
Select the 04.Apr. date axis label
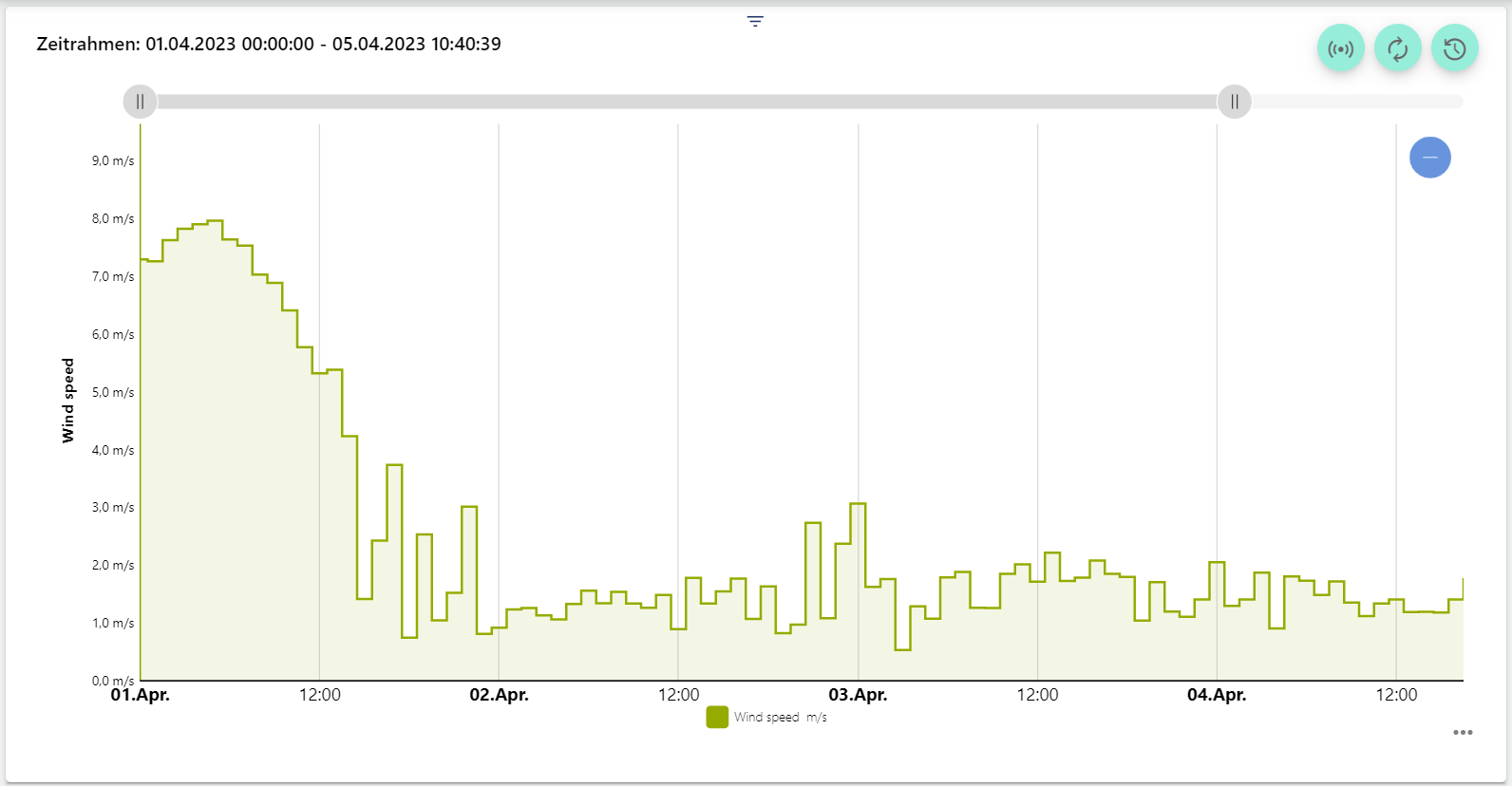click(x=1216, y=695)
